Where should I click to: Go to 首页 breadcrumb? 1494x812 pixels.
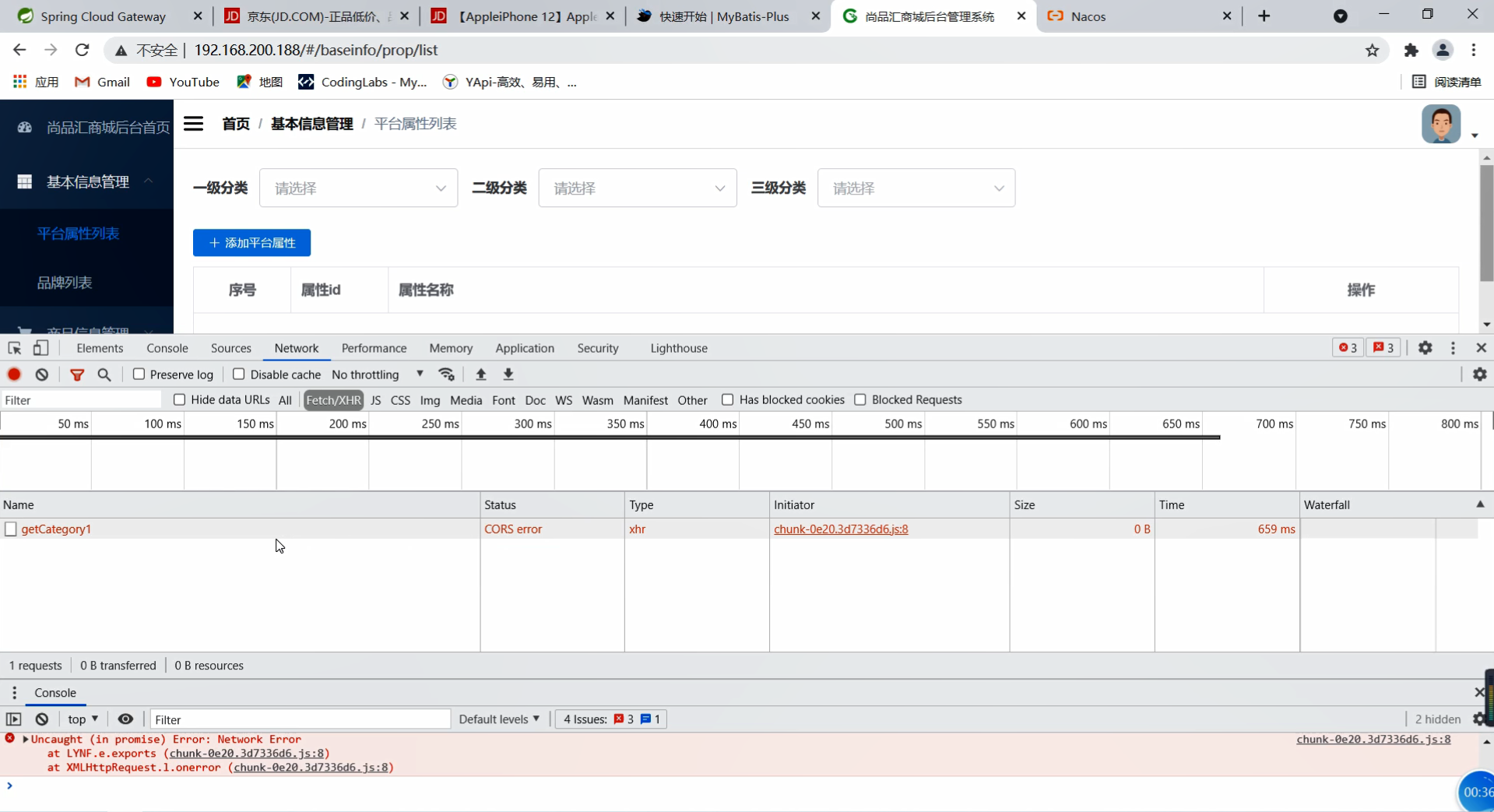tap(236, 124)
